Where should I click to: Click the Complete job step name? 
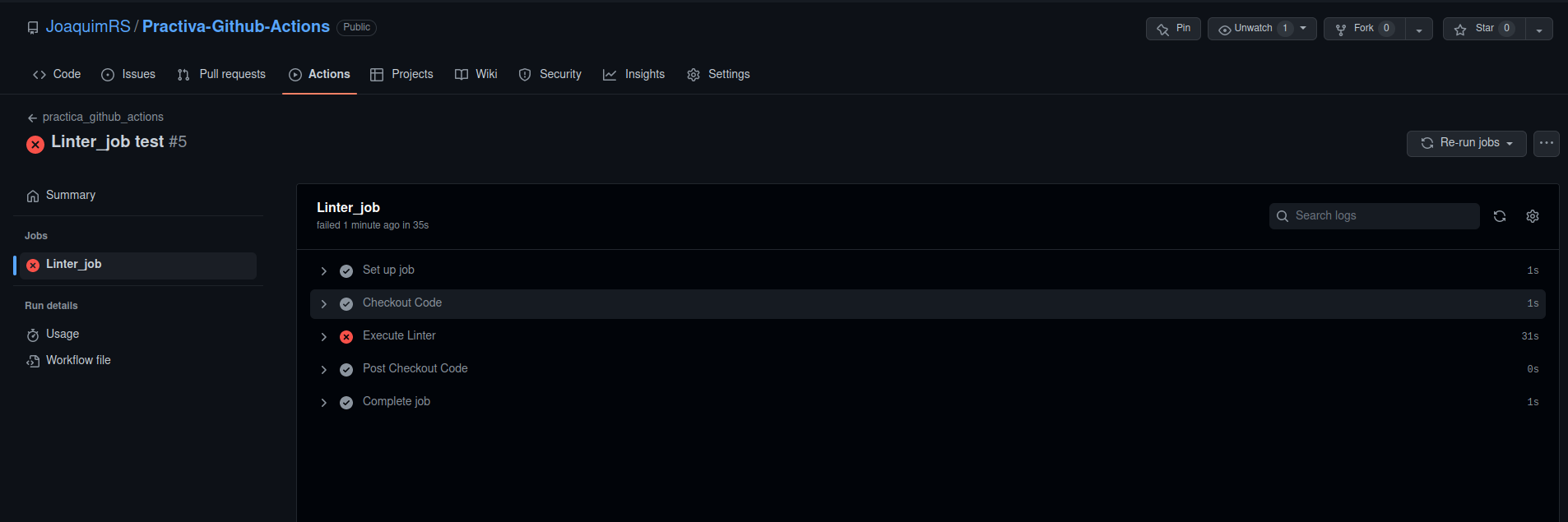click(397, 401)
